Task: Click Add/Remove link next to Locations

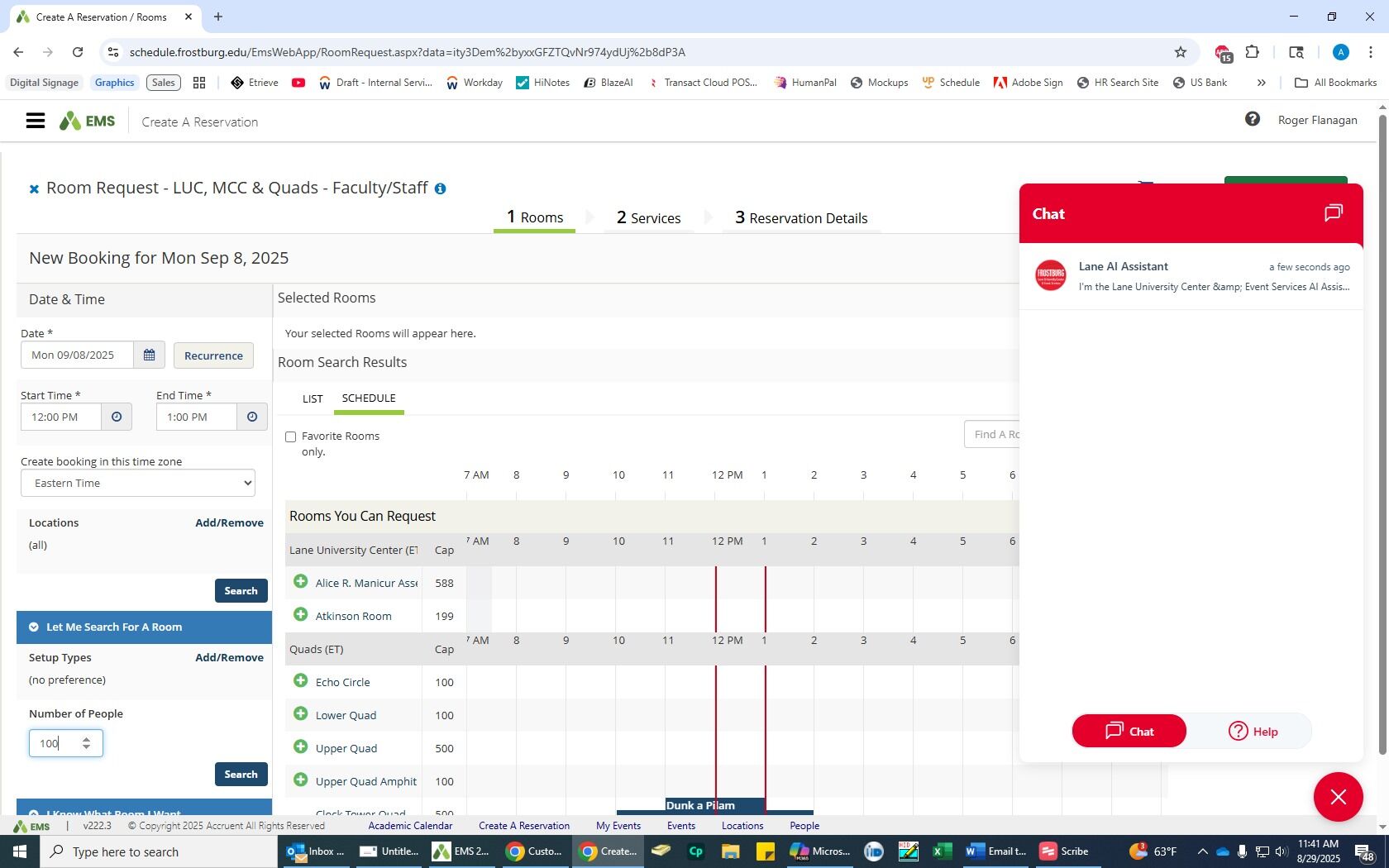Action: tap(229, 523)
